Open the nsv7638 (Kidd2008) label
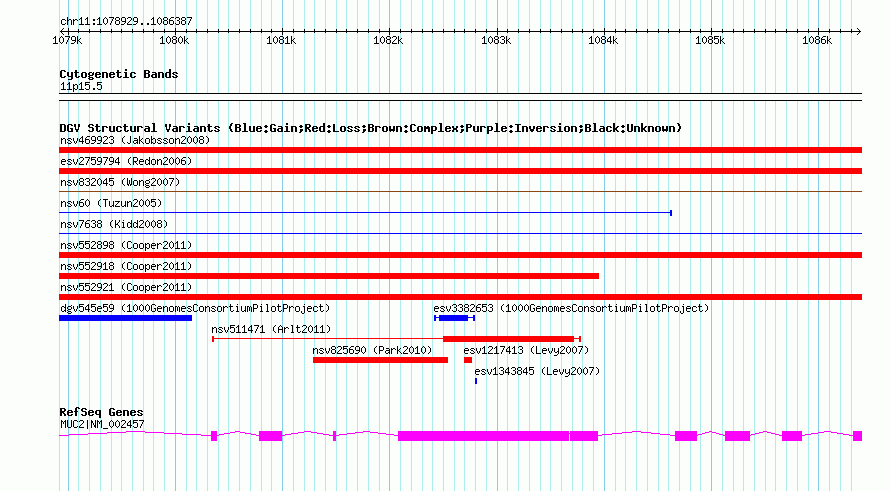Image resolution: width=890 pixels, height=491 pixels. click(114, 224)
